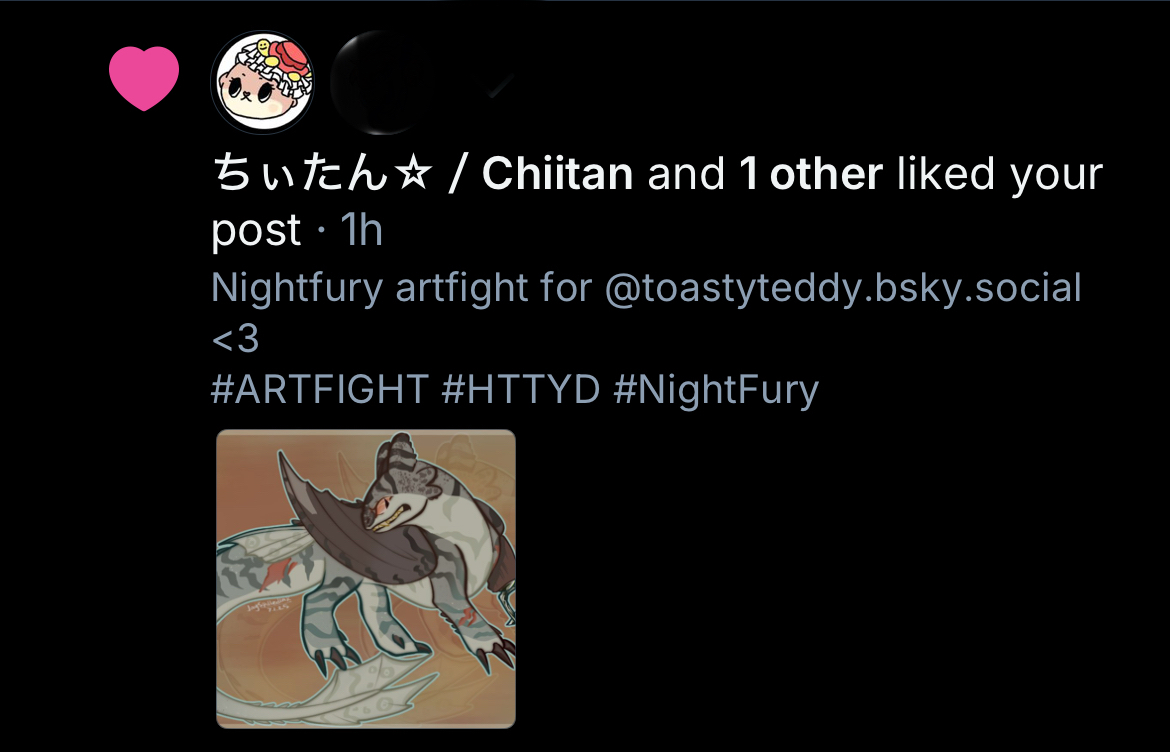1170x752 pixels.
Task: Select the Japanese name ちぃたん☆ text
Action: pos(322,173)
